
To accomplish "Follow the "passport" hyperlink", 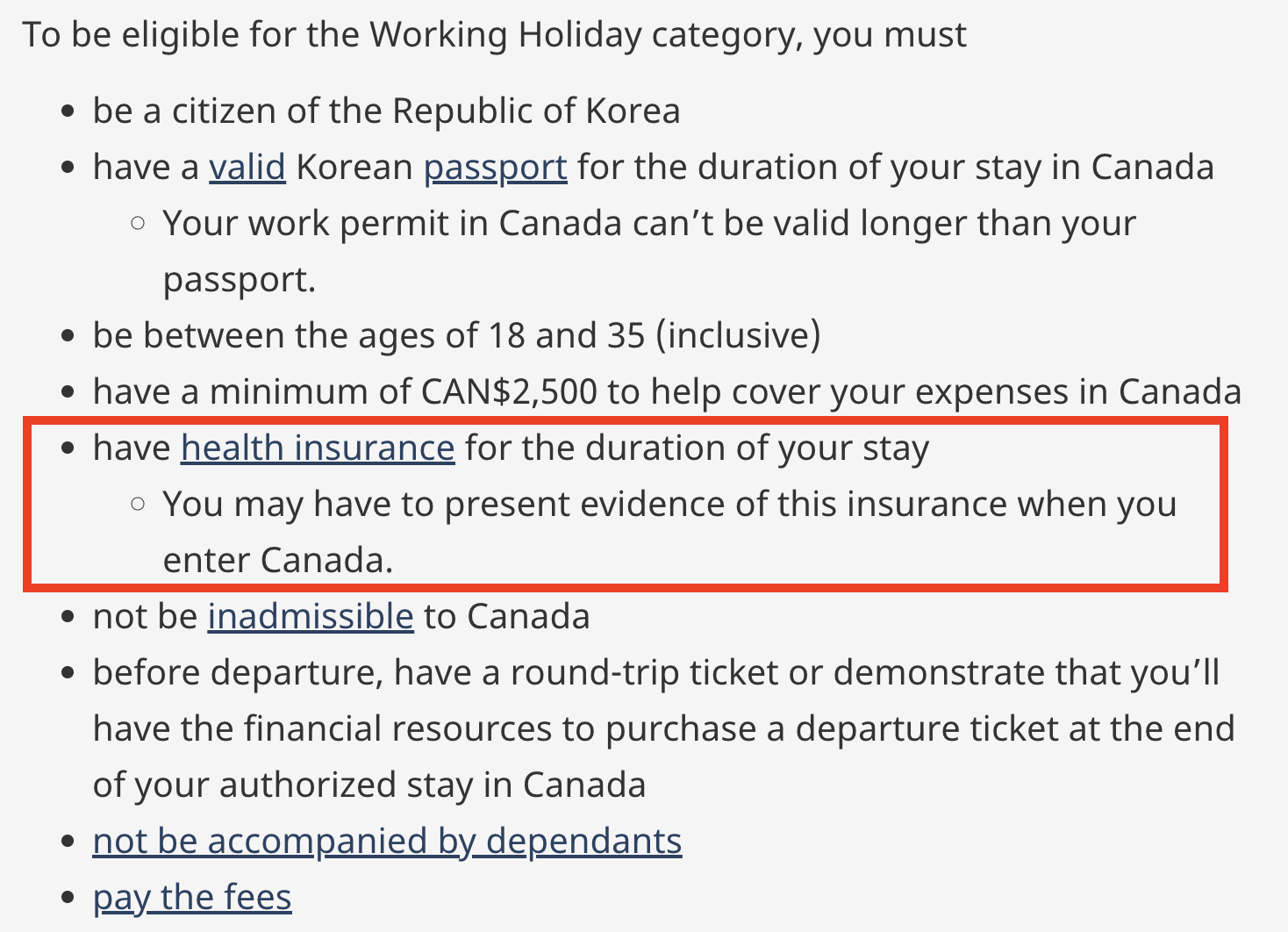I will 496,167.
